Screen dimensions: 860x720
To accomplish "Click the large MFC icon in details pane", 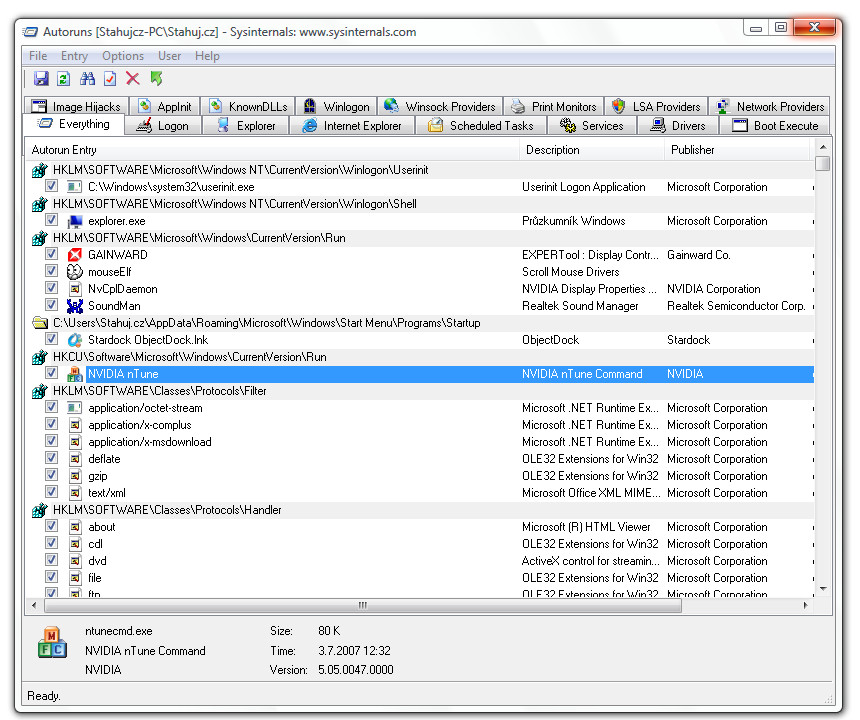I will [x=53, y=643].
